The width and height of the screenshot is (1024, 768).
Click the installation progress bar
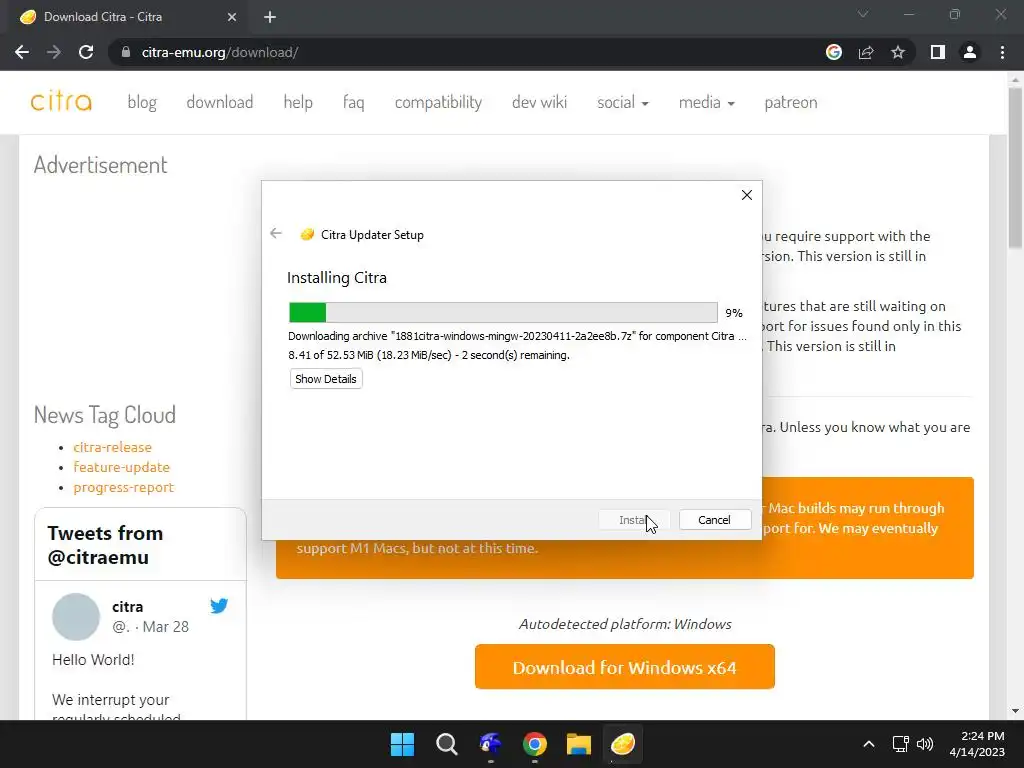(503, 312)
